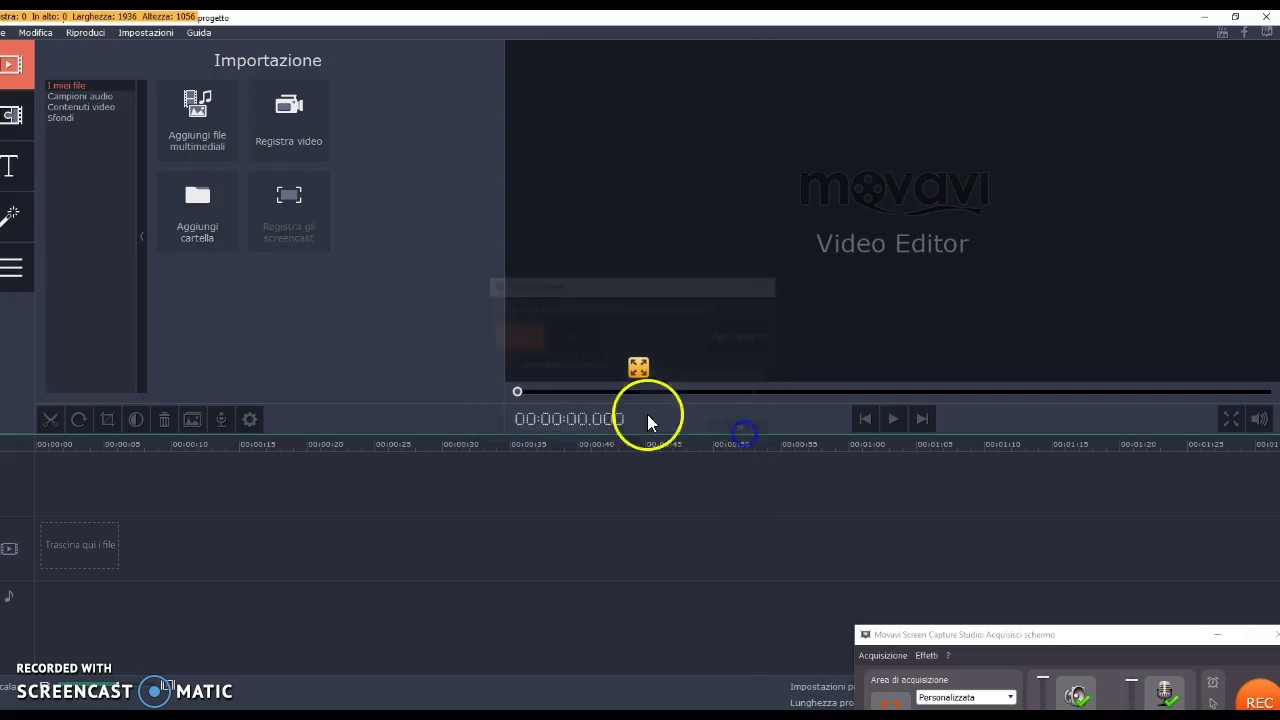Toggle fullscreen preview mode

[x=1231, y=419]
